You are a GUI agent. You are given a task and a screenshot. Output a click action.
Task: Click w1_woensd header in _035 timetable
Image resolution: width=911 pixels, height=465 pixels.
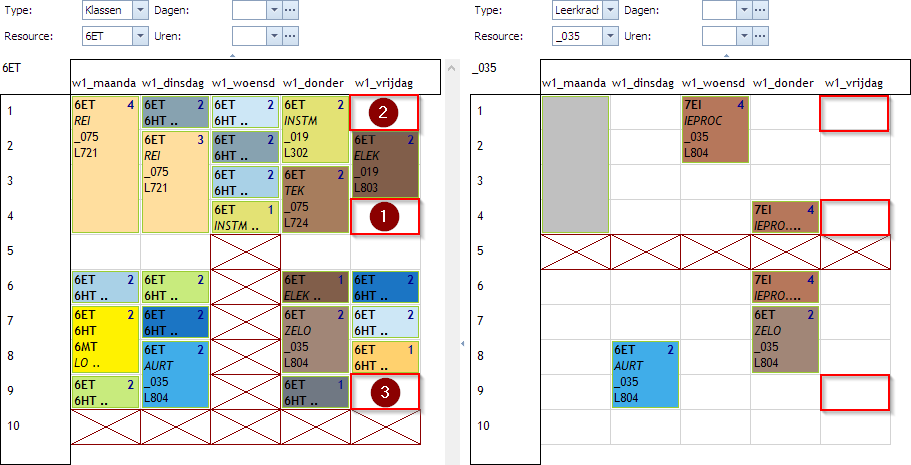pyautogui.click(x=714, y=83)
